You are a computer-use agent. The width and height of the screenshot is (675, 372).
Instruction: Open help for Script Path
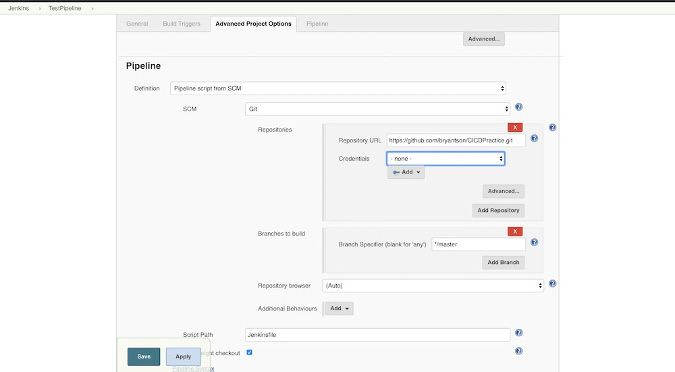pos(519,332)
